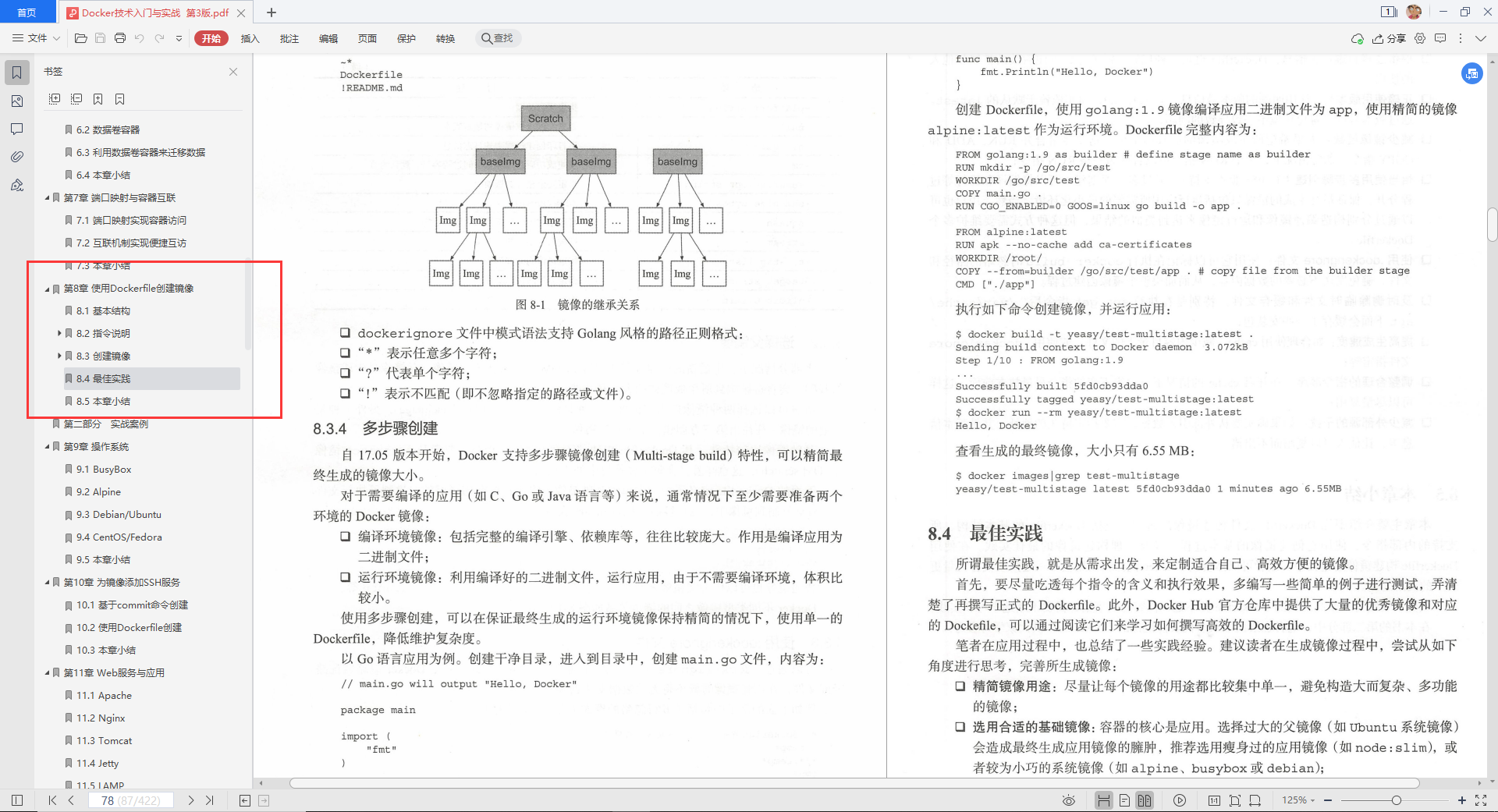Click the cloud sync status icon
This screenshot has width=1498, height=812.
coord(1358,38)
